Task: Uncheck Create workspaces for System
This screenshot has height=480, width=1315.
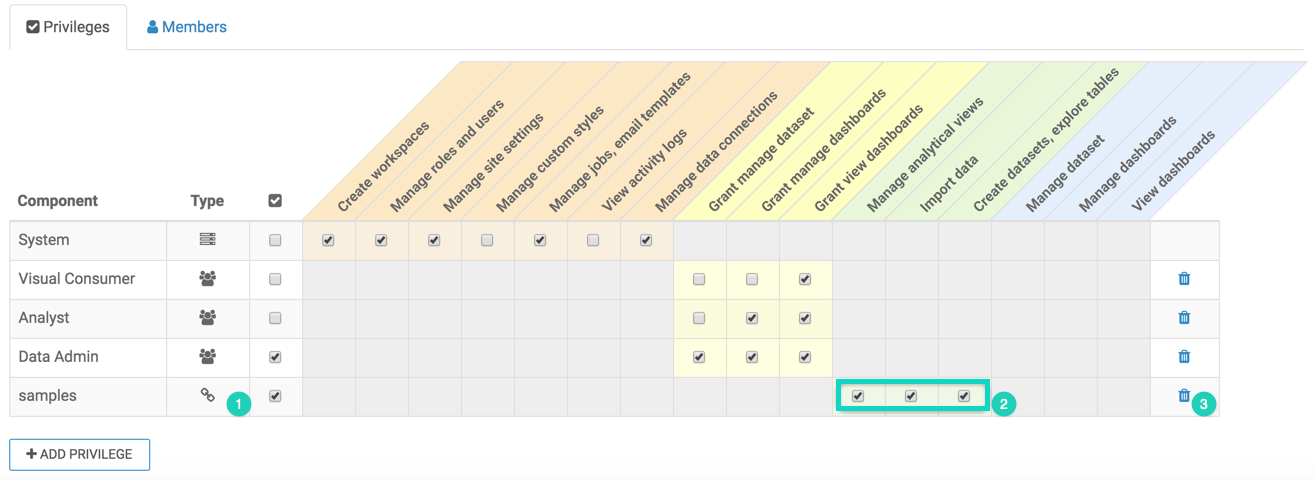Action: click(328, 240)
